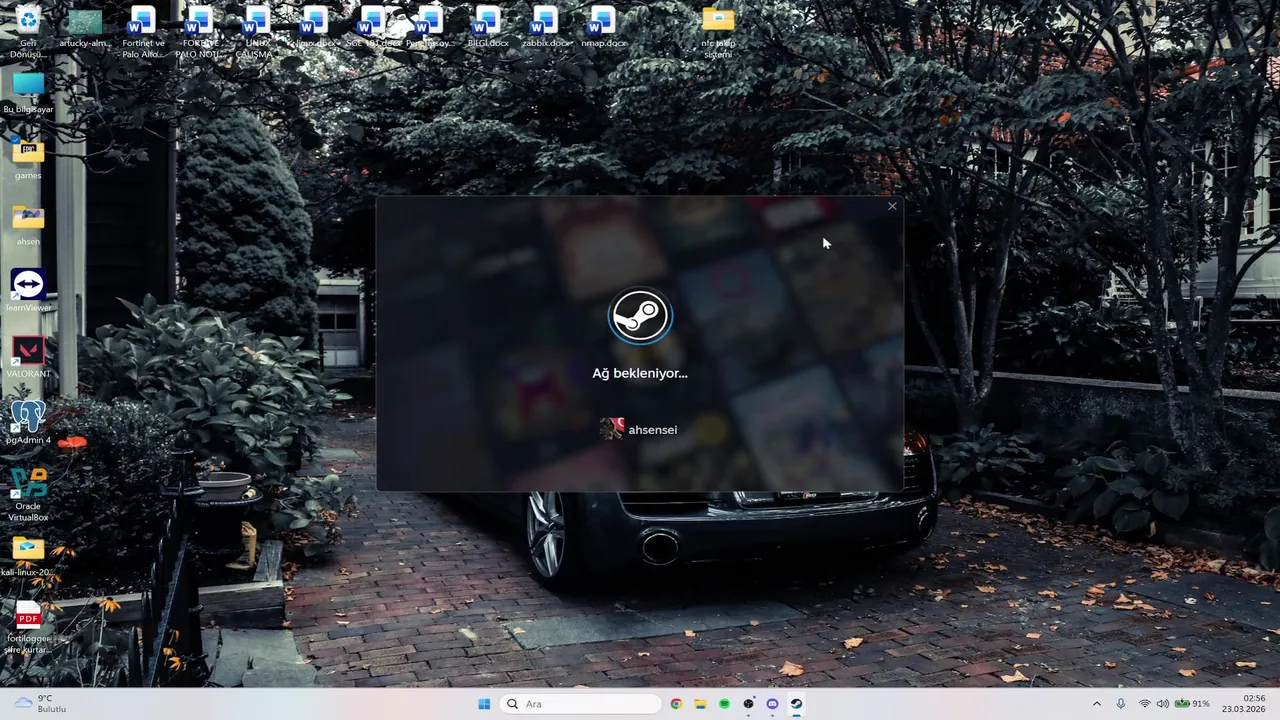The height and width of the screenshot is (720, 1280).
Task: Open the artucky-alm image file on desktop
Action: click(x=85, y=28)
